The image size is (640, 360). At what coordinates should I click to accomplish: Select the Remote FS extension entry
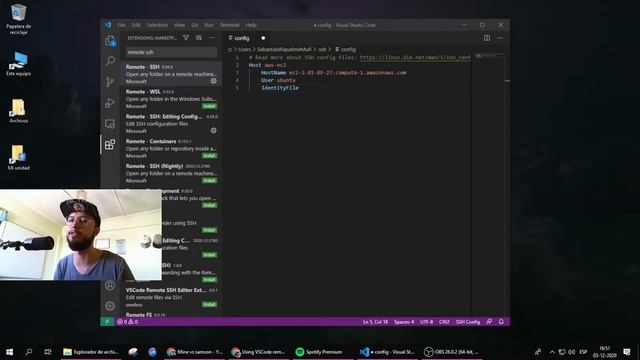tap(171, 314)
